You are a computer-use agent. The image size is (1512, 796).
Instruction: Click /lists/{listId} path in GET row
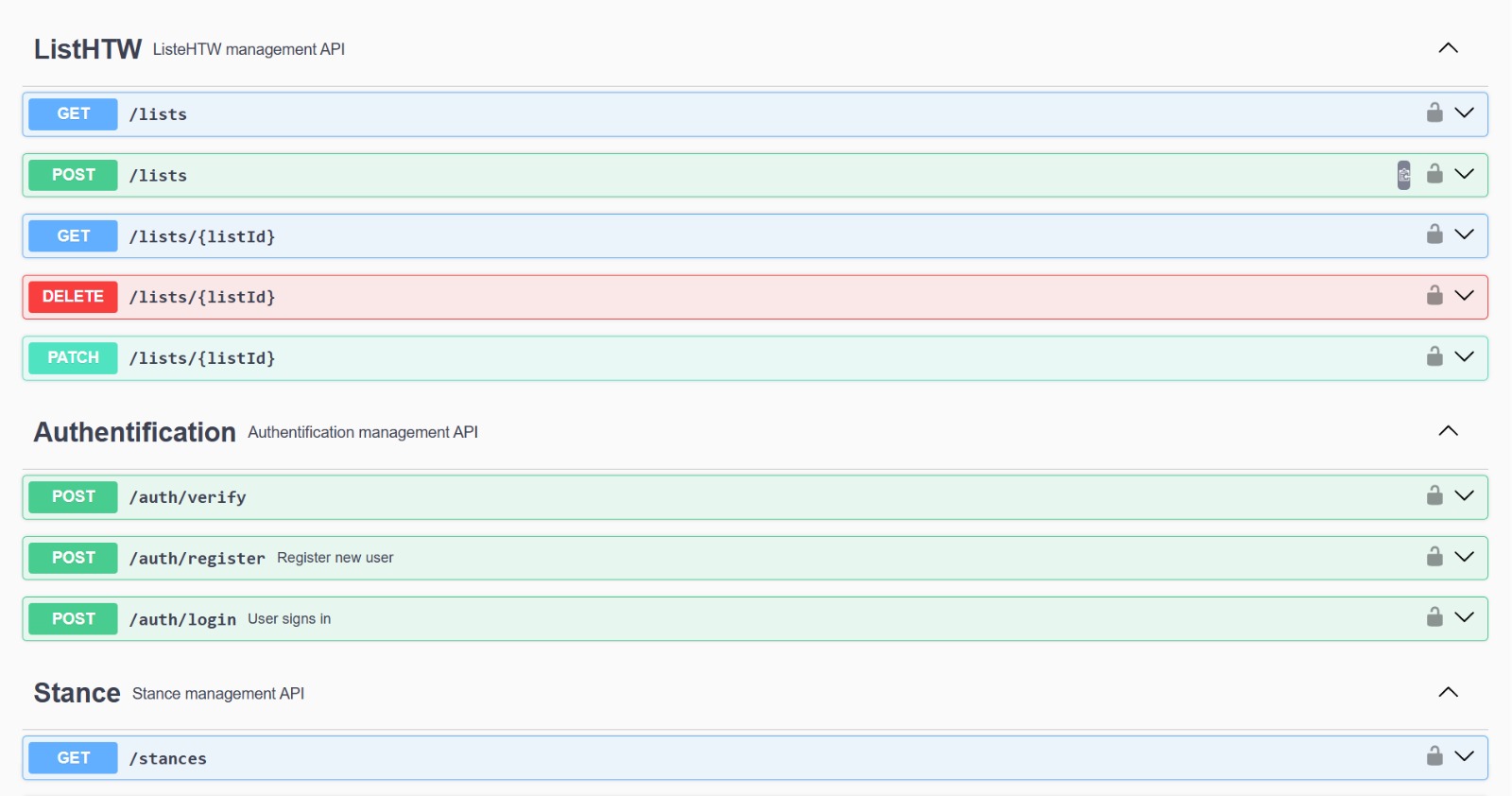pos(202,236)
